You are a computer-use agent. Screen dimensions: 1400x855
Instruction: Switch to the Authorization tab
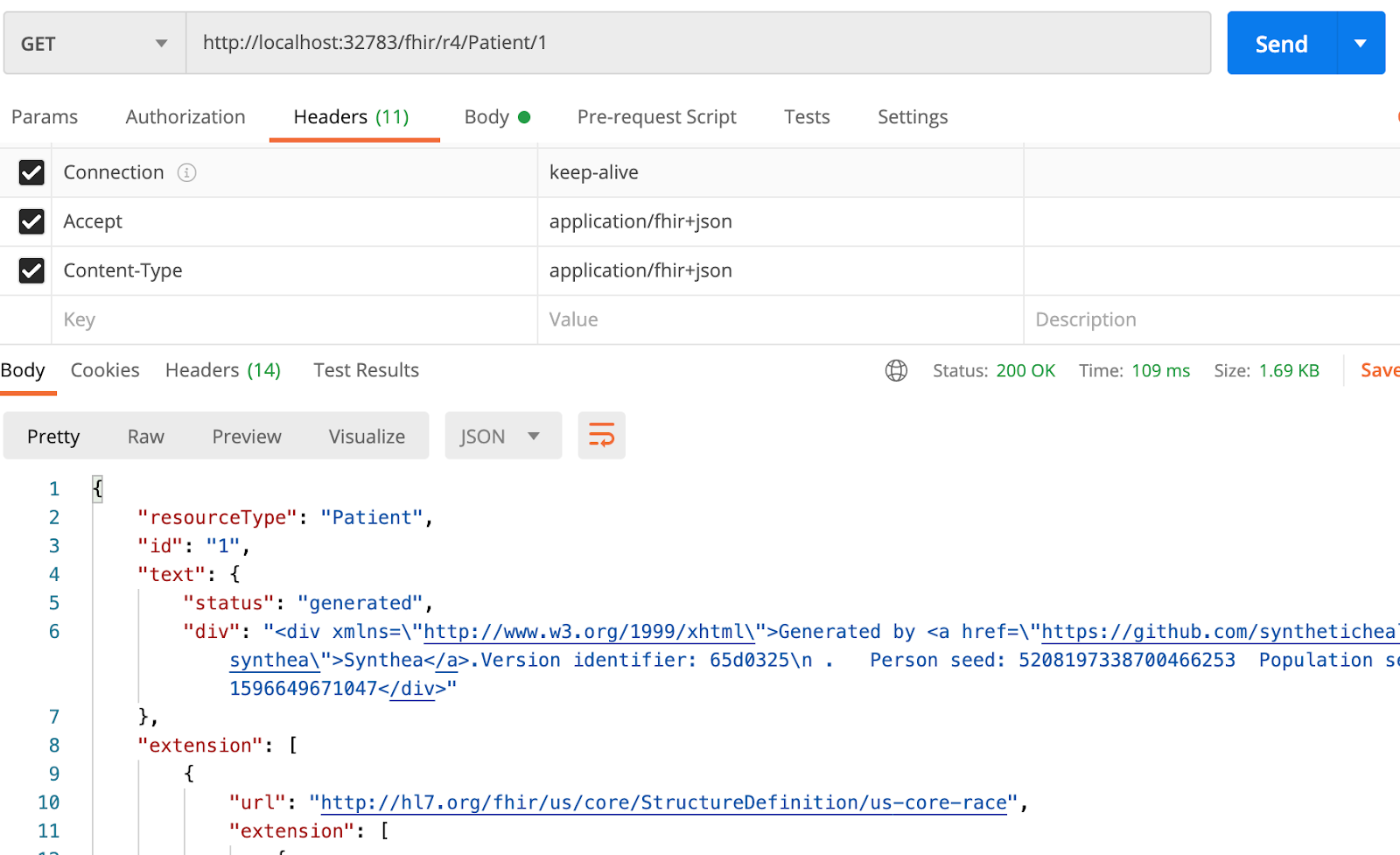coord(185,116)
